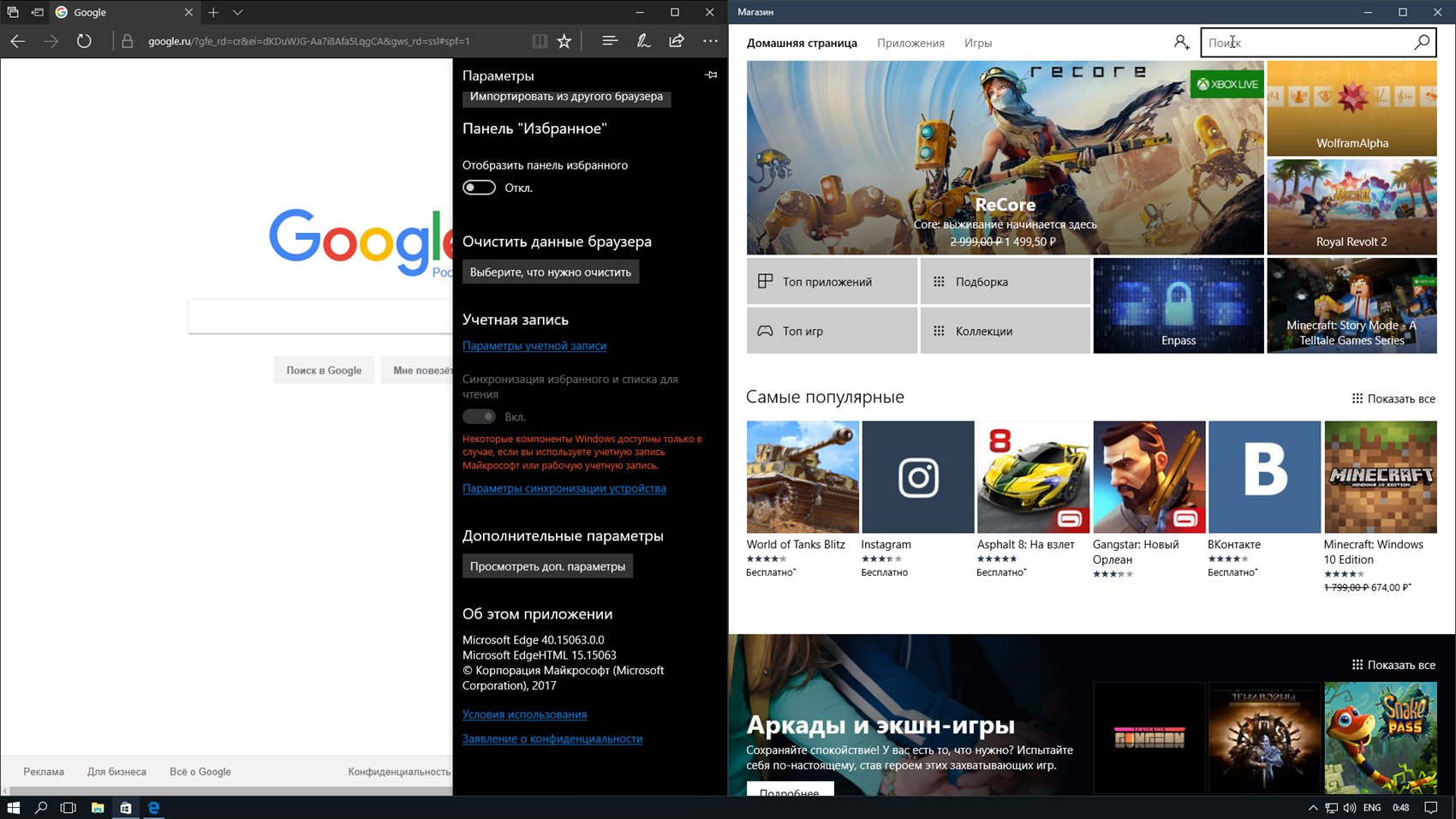
Task: Open Snake Pass game thumbnail
Action: 1381,738
